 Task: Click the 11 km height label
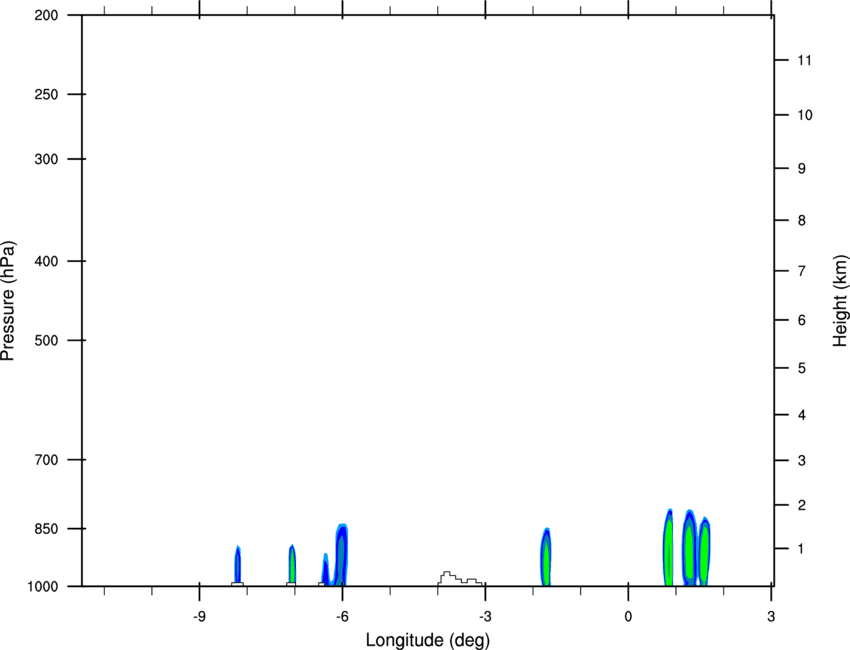(805, 60)
